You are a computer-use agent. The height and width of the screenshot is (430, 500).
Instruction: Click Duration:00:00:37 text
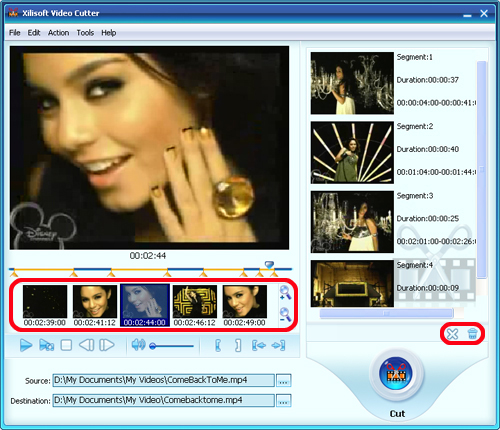click(x=428, y=80)
